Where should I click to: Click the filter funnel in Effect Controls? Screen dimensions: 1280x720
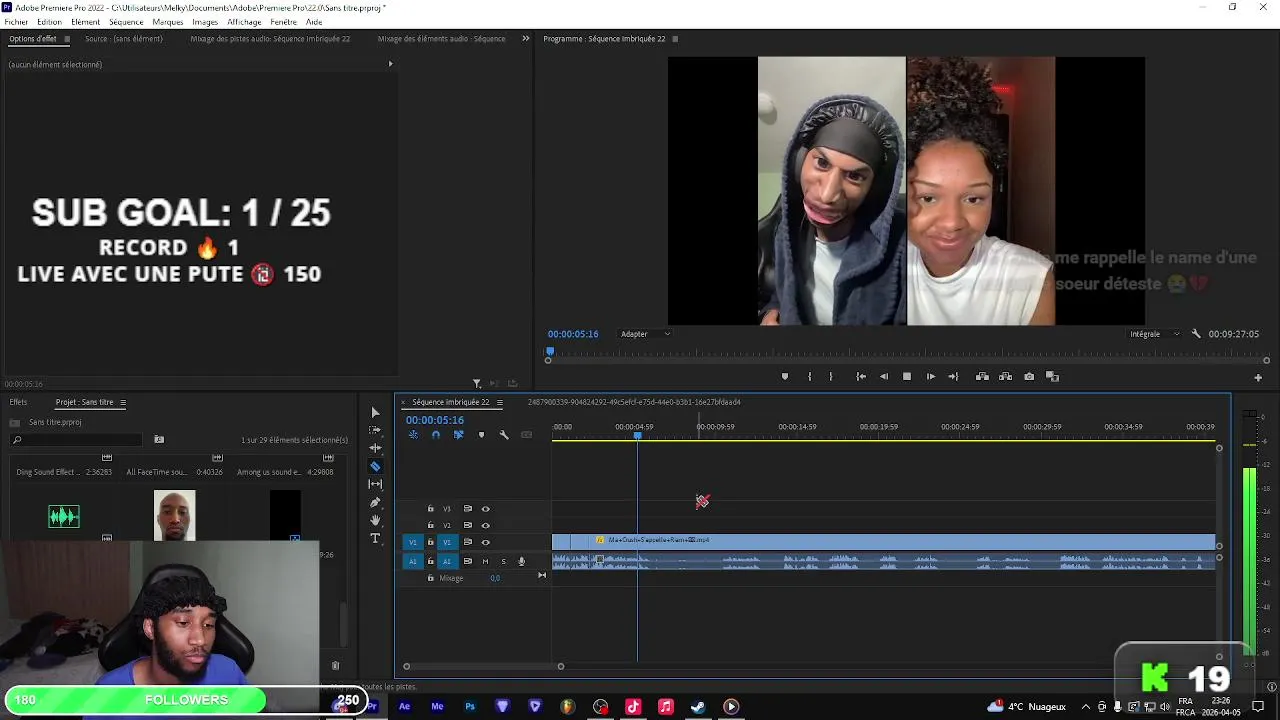477,383
